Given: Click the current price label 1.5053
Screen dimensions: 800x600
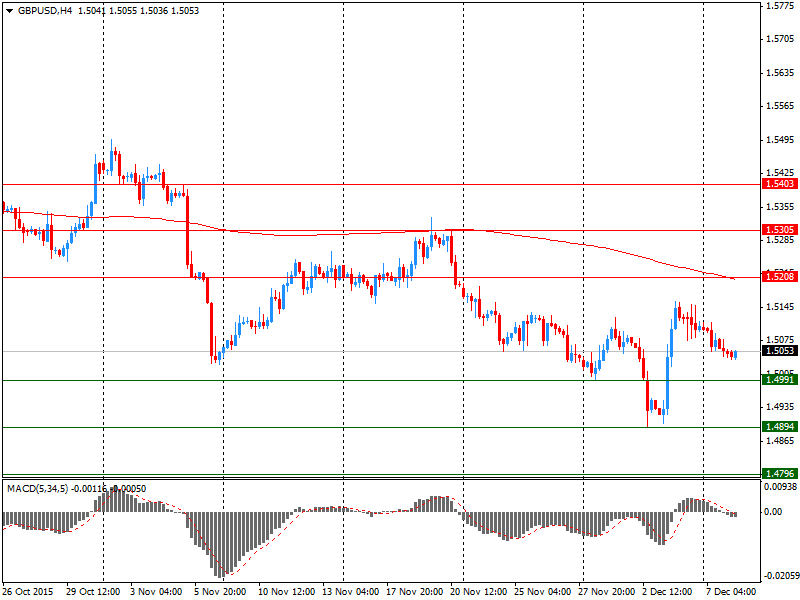Looking at the screenshot, I should (x=779, y=351).
